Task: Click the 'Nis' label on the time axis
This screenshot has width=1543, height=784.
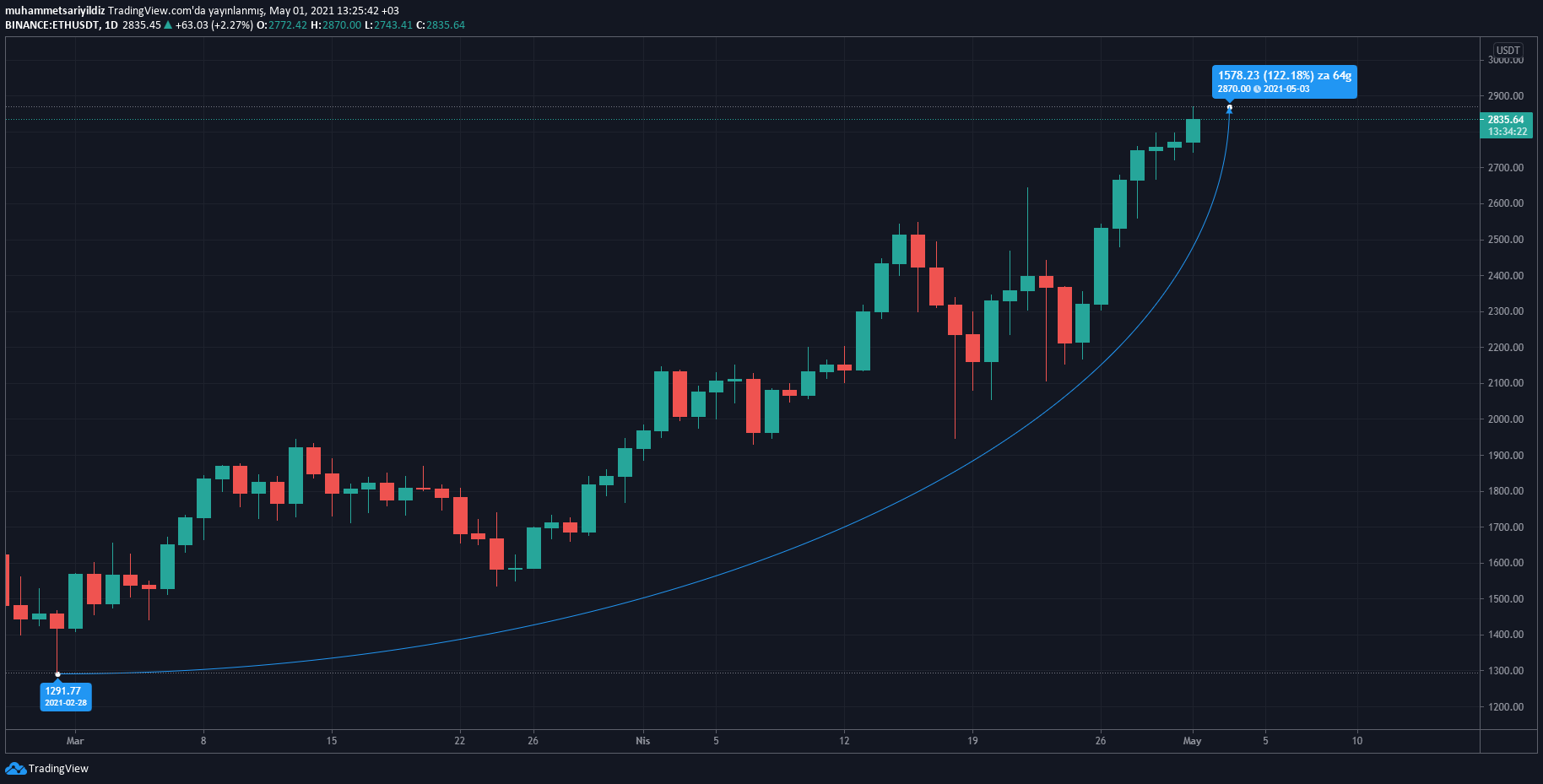Action: pos(643,741)
